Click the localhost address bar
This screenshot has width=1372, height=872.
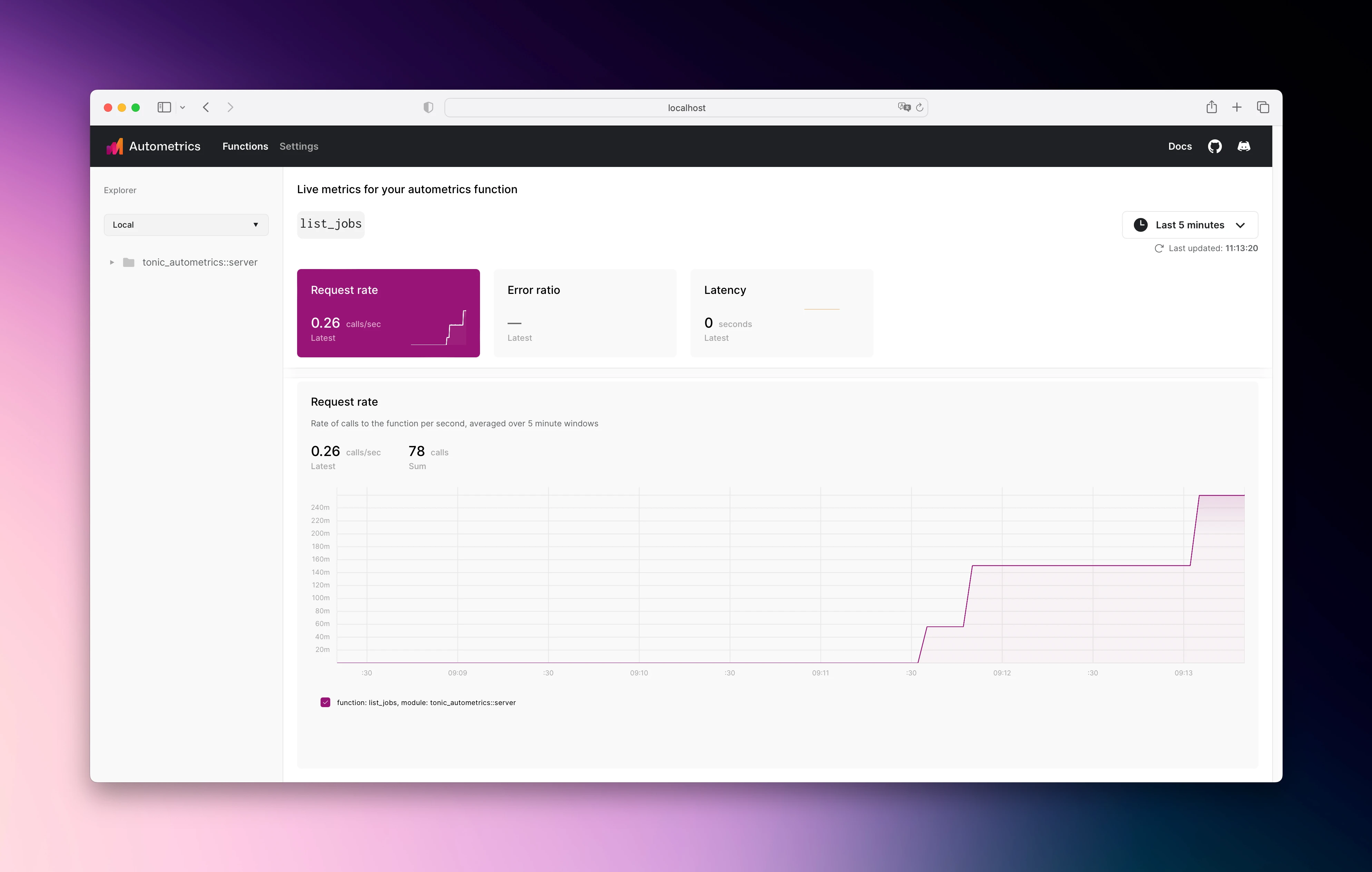(x=686, y=108)
